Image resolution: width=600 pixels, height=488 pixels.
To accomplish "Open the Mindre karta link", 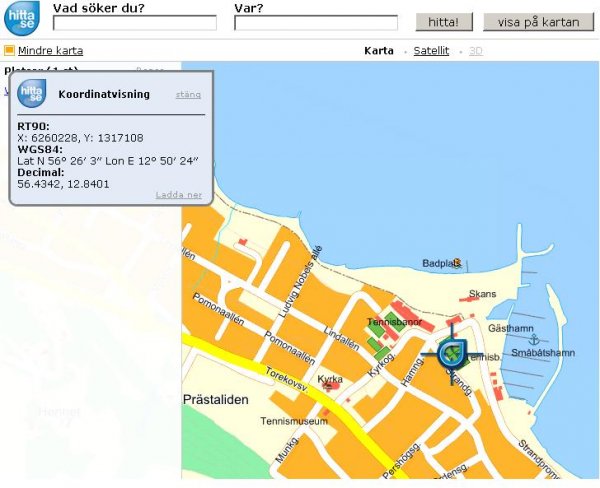I will pos(51,51).
